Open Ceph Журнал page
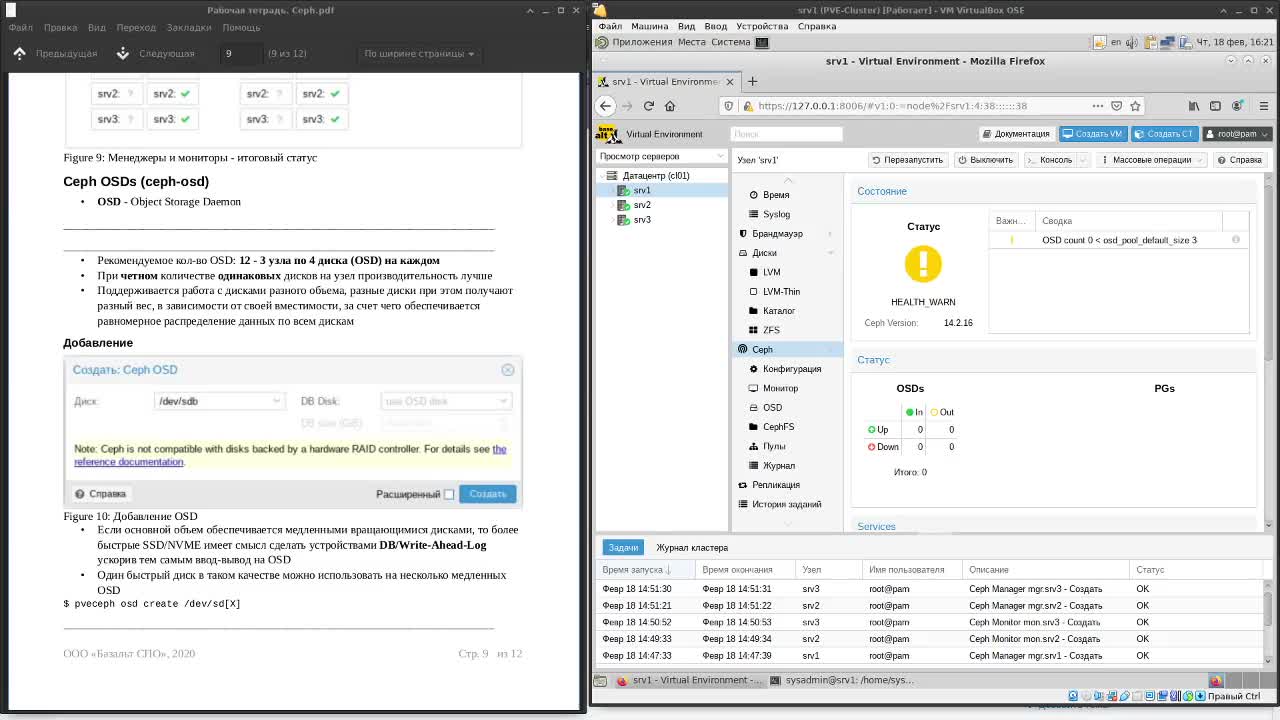This screenshot has height=720, width=1280. (x=787, y=465)
